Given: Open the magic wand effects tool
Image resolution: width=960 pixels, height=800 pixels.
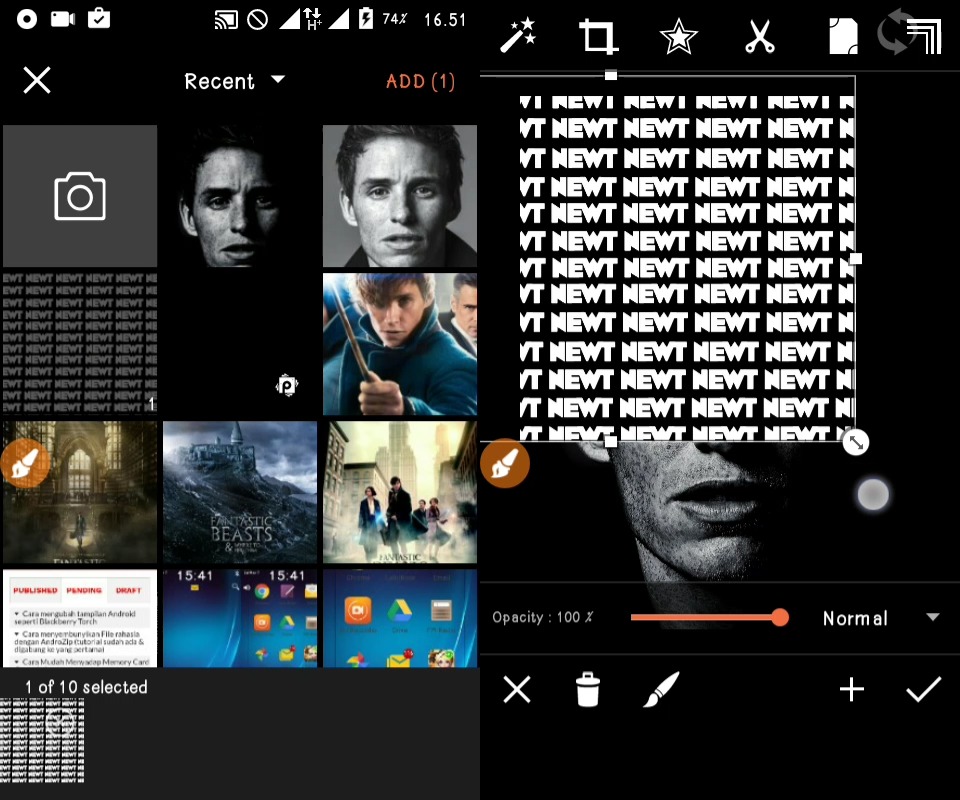Looking at the screenshot, I should tap(517, 35).
